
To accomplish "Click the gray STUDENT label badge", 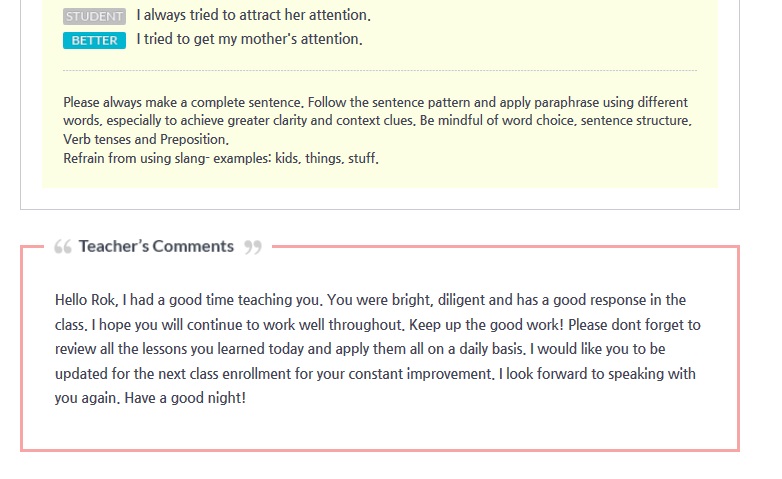I will click(x=94, y=16).
